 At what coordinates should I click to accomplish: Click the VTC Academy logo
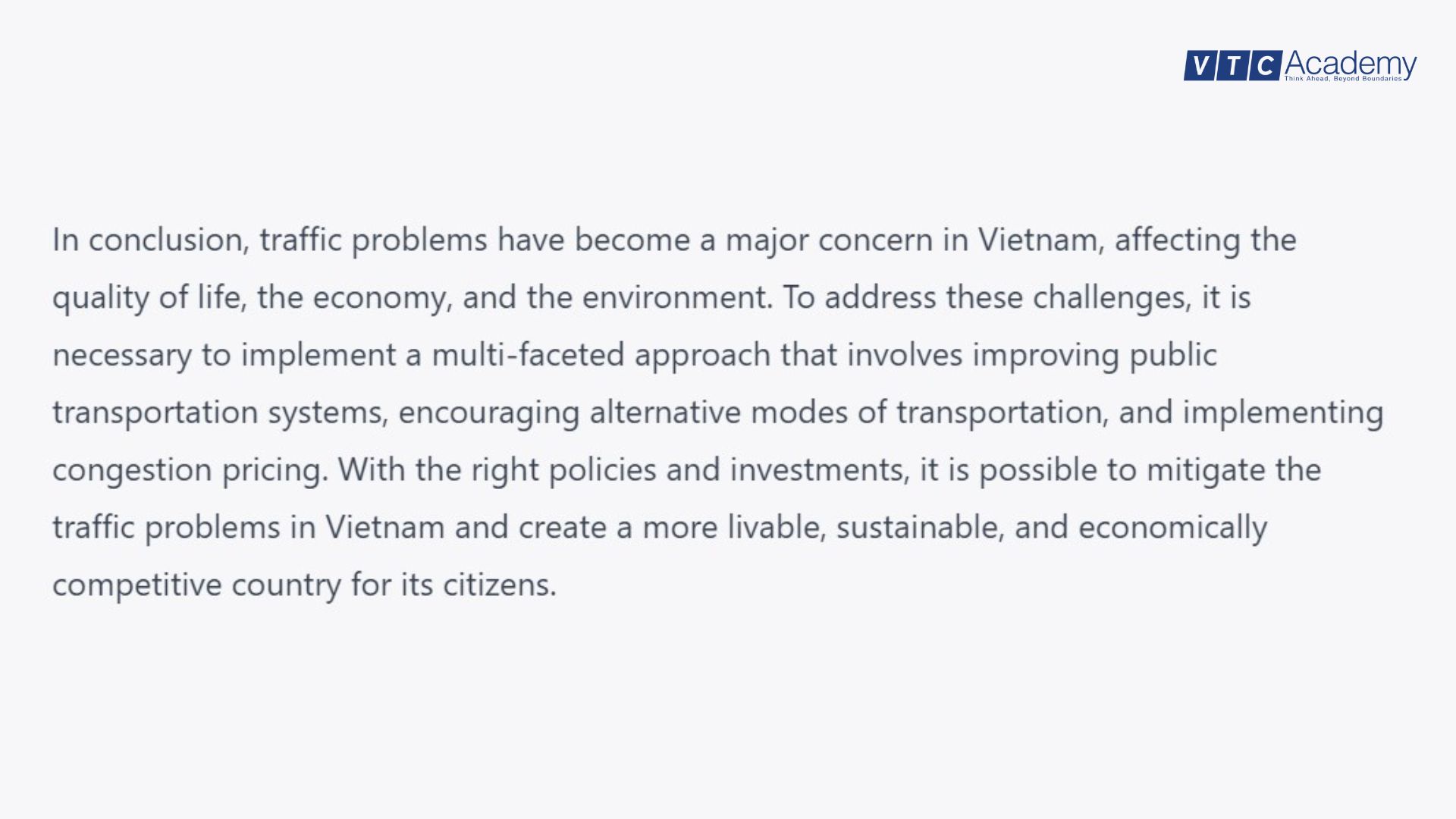point(1300,65)
